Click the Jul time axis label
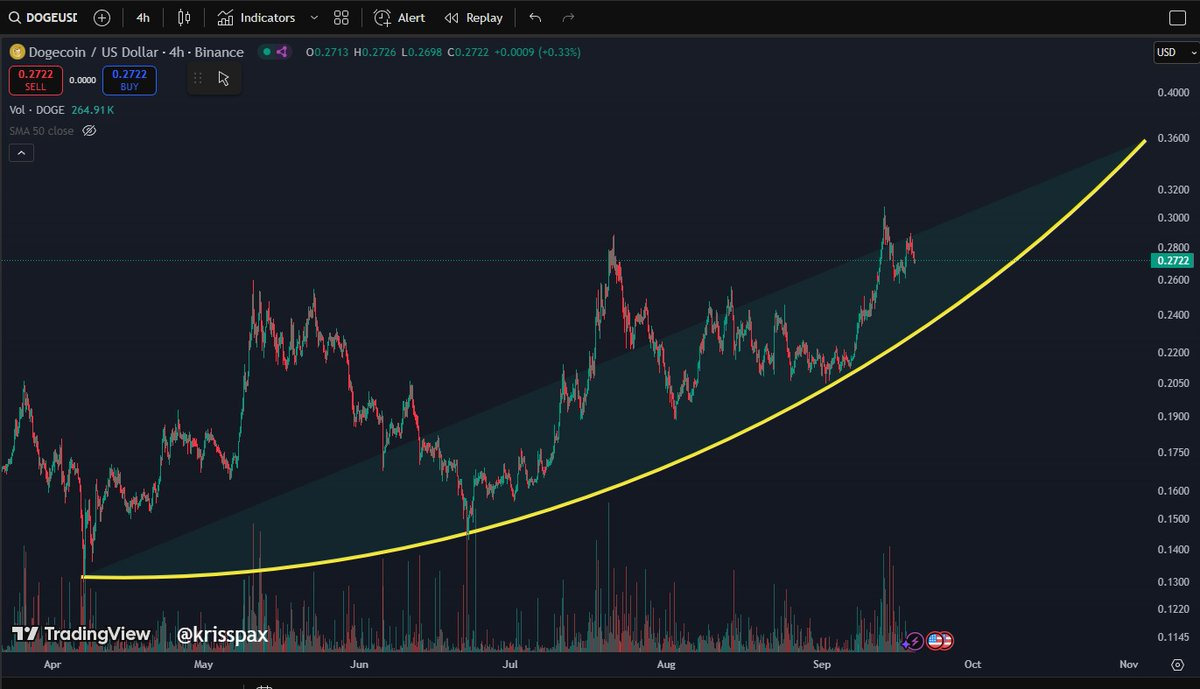 [x=511, y=664]
